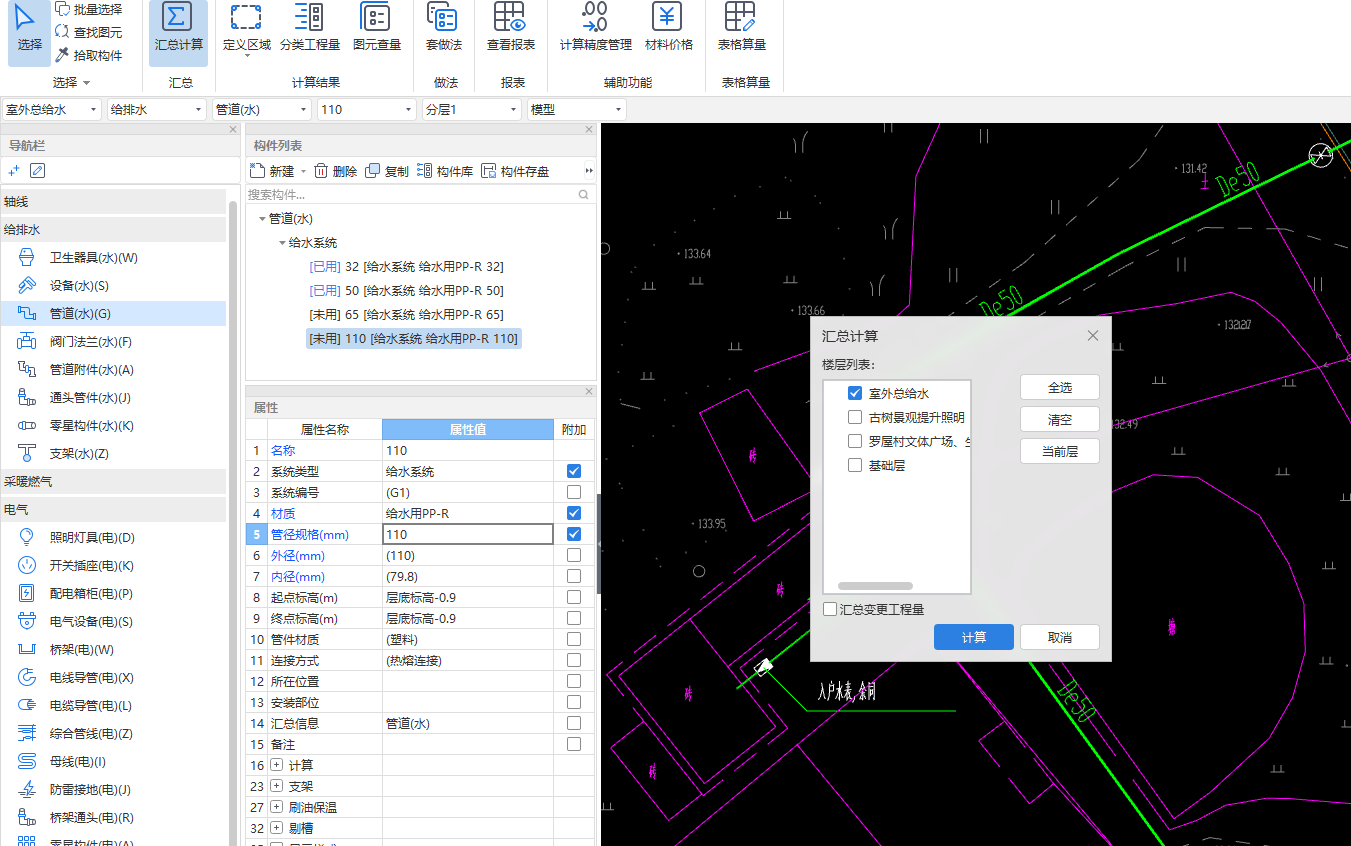Screen dimensions: 1351x846
Task: Close the 汇总计算 dialog
Action: (x=1092, y=336)
